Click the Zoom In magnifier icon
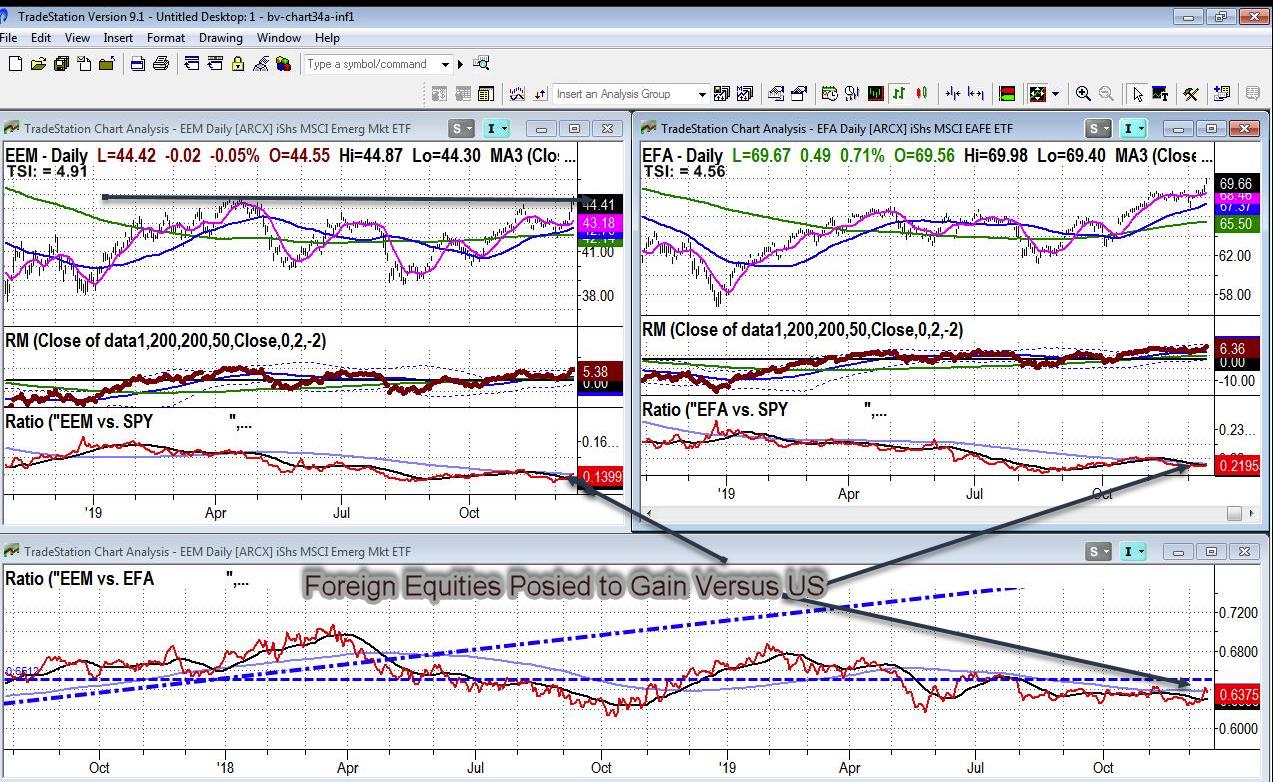This screenshot has width=1273, height=782. tap(1082, 93)
